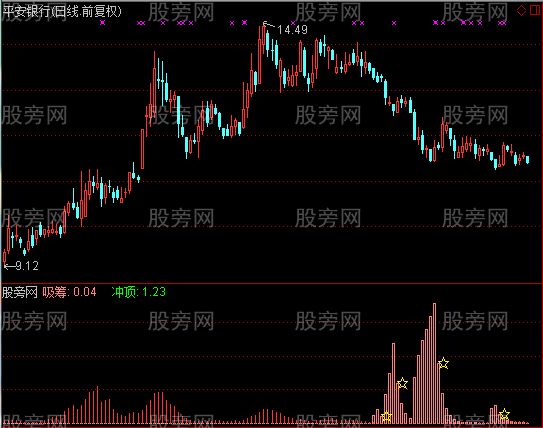Select the chart title 平安银行(日线.前复权)

click(62, 11)
